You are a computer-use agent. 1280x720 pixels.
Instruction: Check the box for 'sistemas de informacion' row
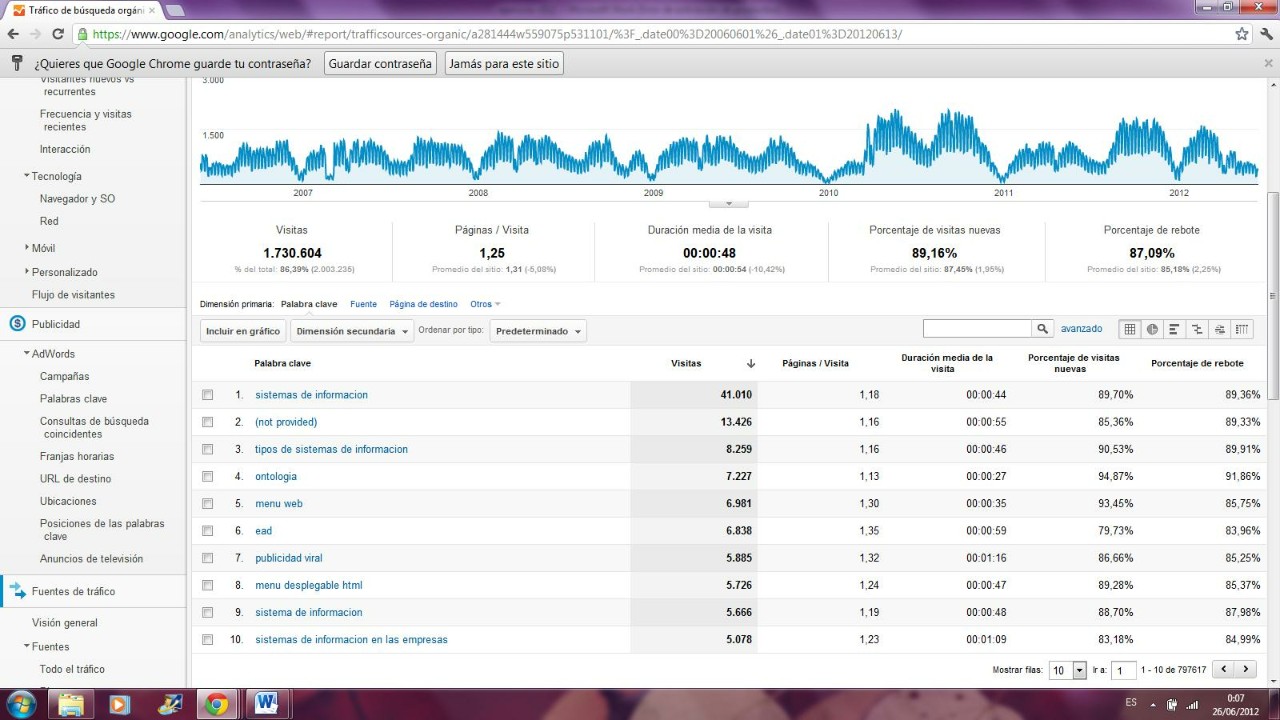208,395
